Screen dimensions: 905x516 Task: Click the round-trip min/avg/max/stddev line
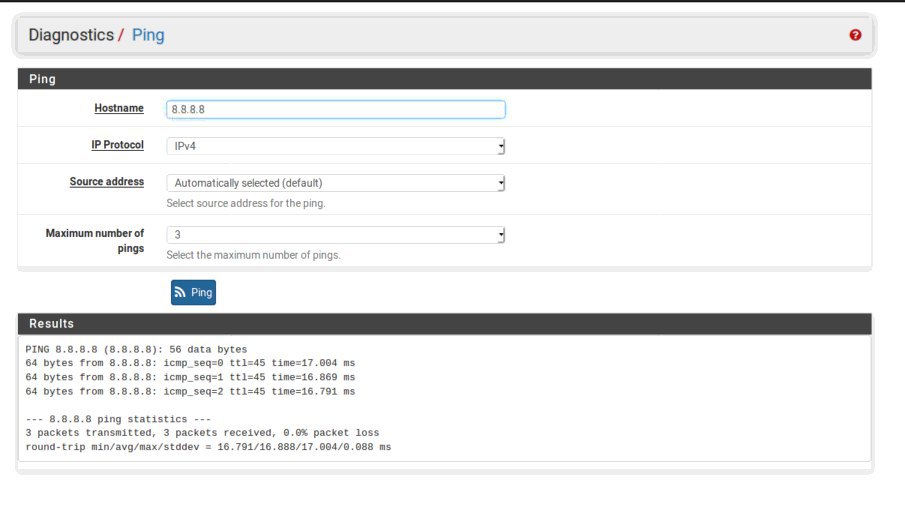pos(208,447)
